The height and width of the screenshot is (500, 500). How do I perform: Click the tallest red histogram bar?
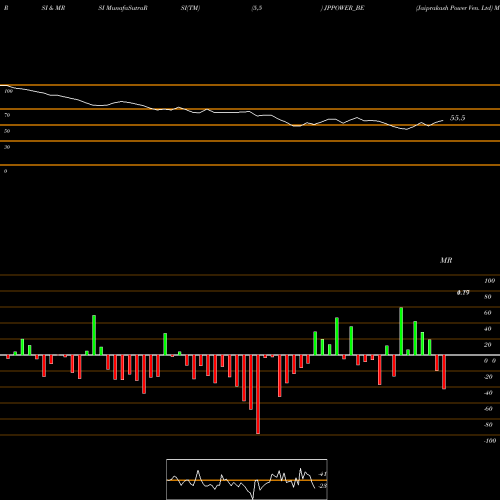pyautogui.click(x=258, y=394)
